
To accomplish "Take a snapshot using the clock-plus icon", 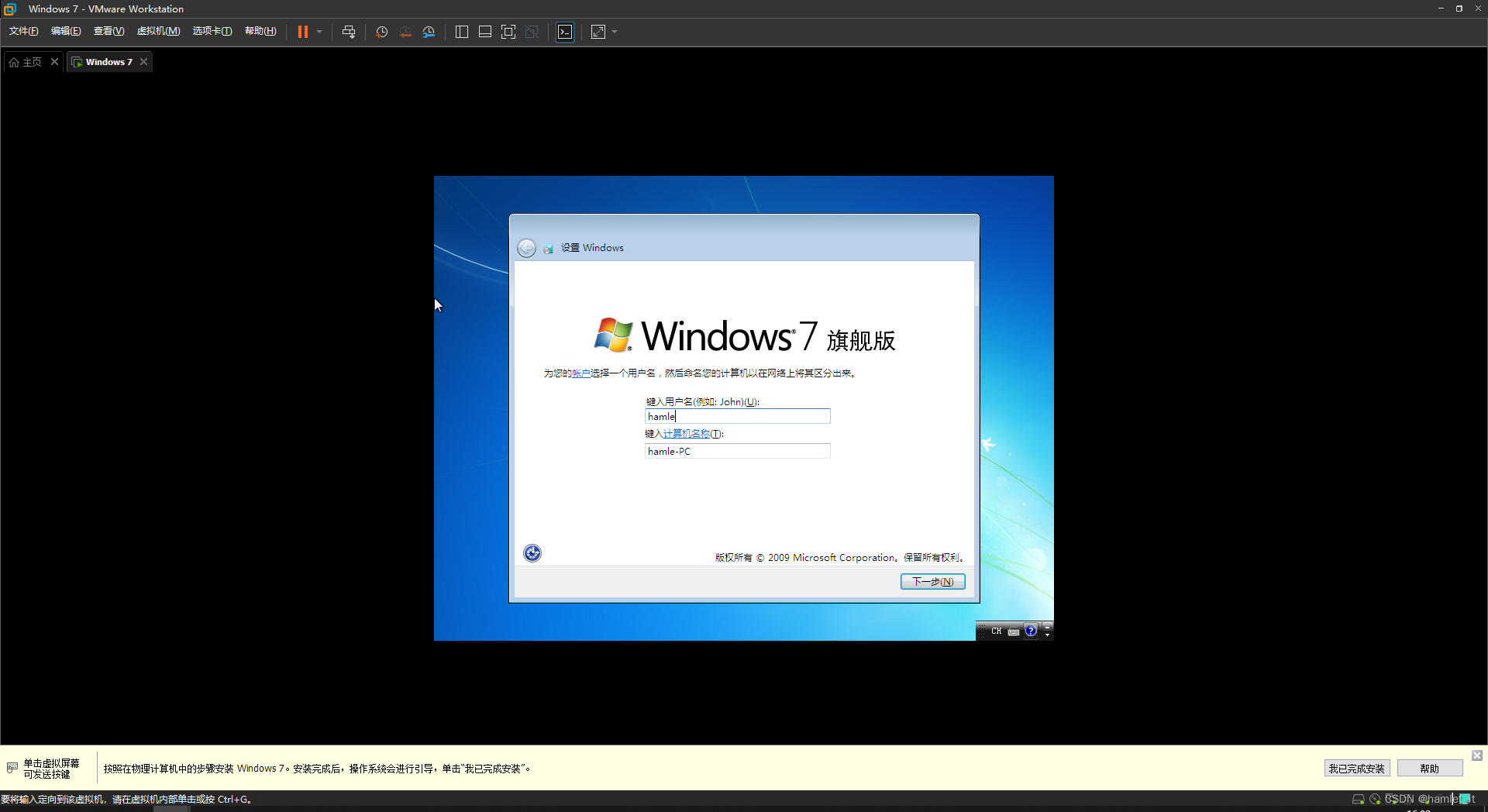I will [382, 32].
